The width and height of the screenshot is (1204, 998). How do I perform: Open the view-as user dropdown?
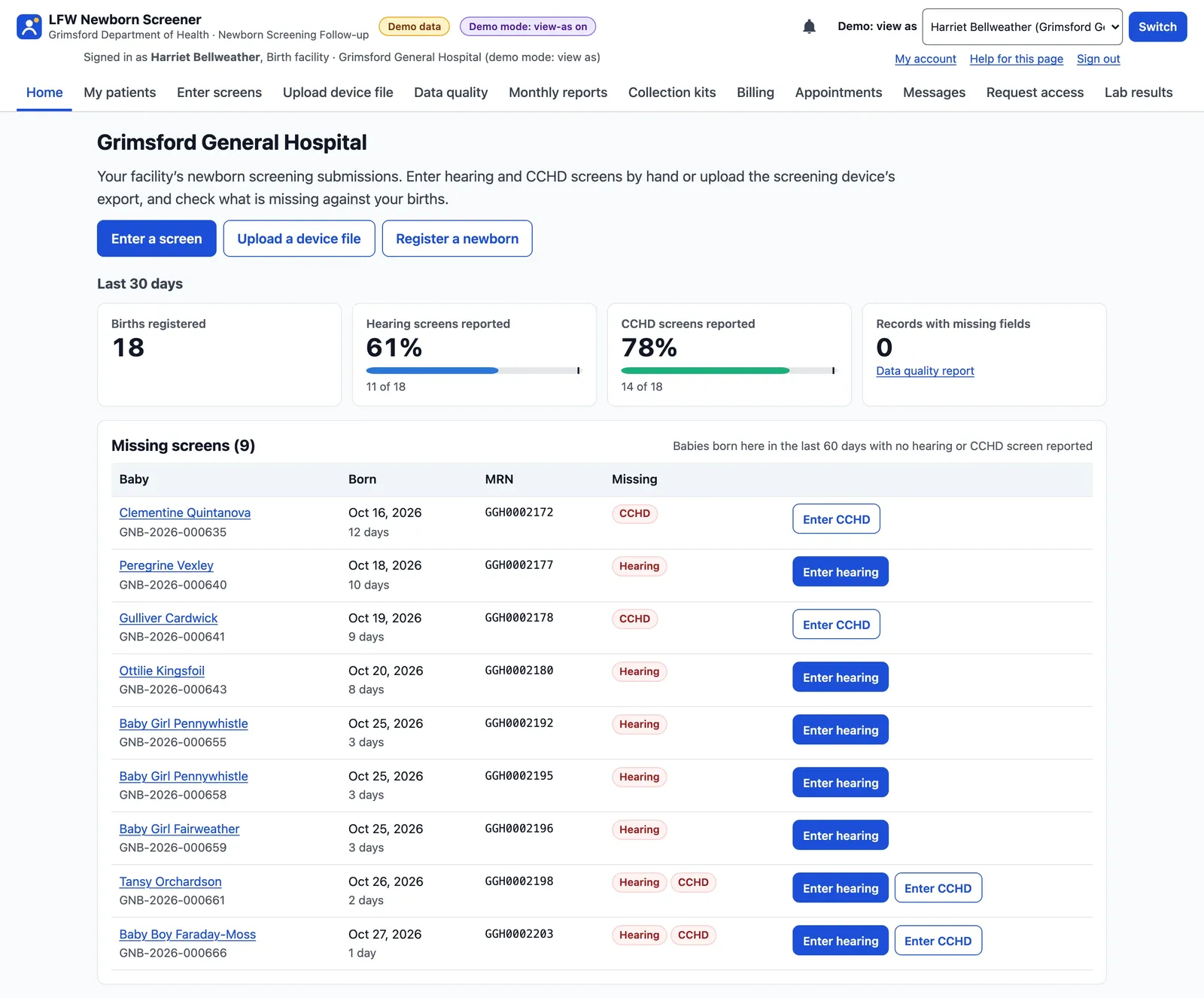point(1022,27)
